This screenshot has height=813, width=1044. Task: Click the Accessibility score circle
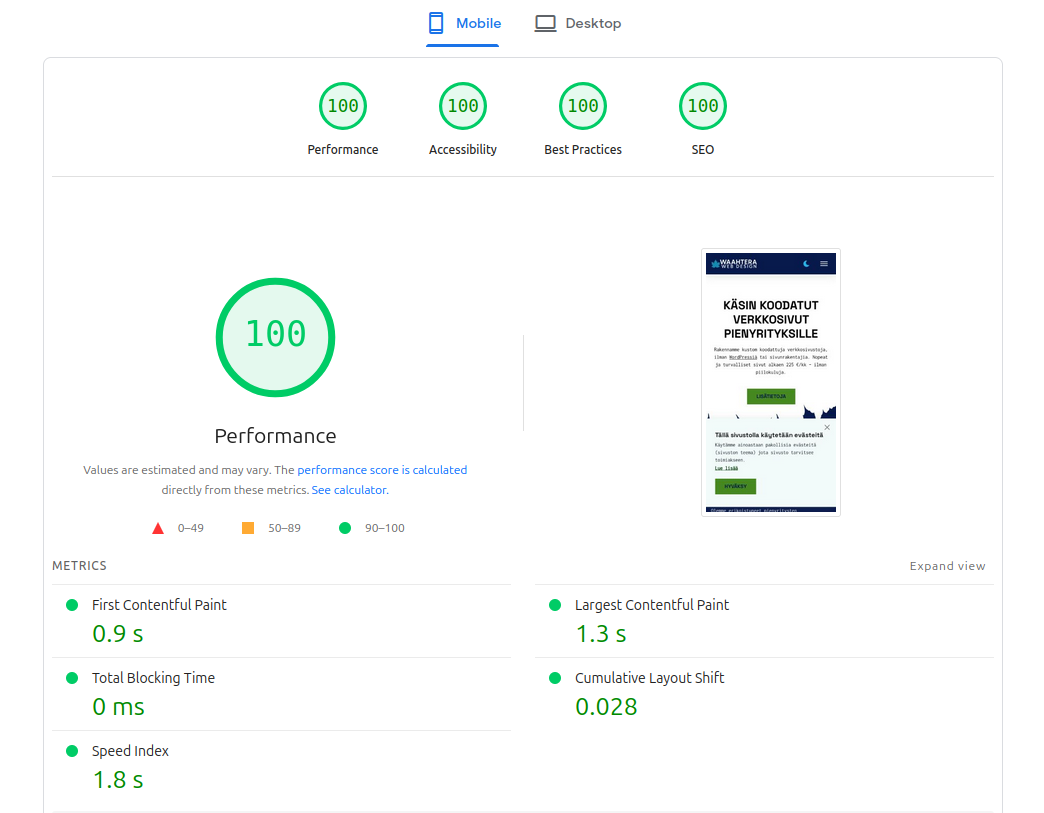pos(463,105)
